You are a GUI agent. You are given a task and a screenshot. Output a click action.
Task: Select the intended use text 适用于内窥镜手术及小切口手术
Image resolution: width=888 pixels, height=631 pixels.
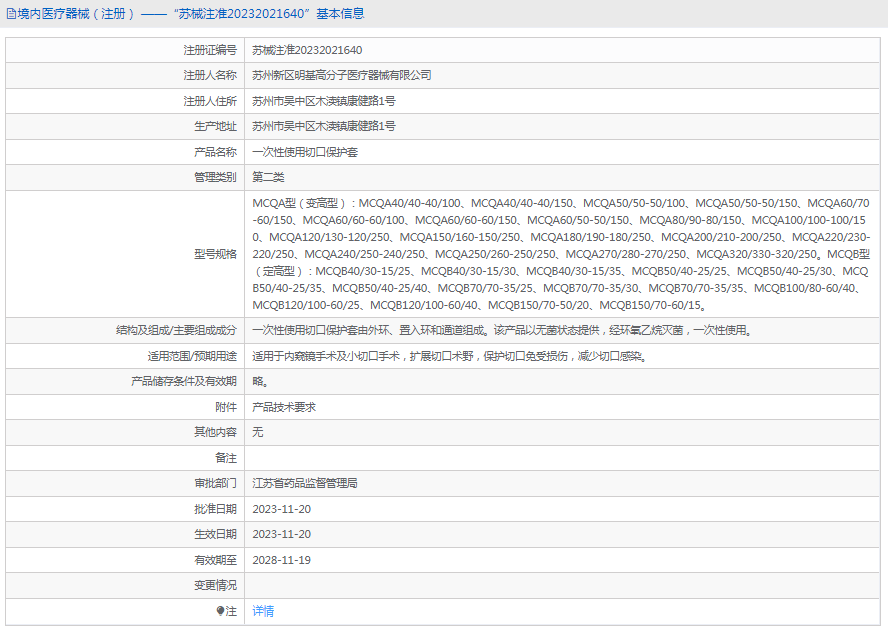click(450, 356)
